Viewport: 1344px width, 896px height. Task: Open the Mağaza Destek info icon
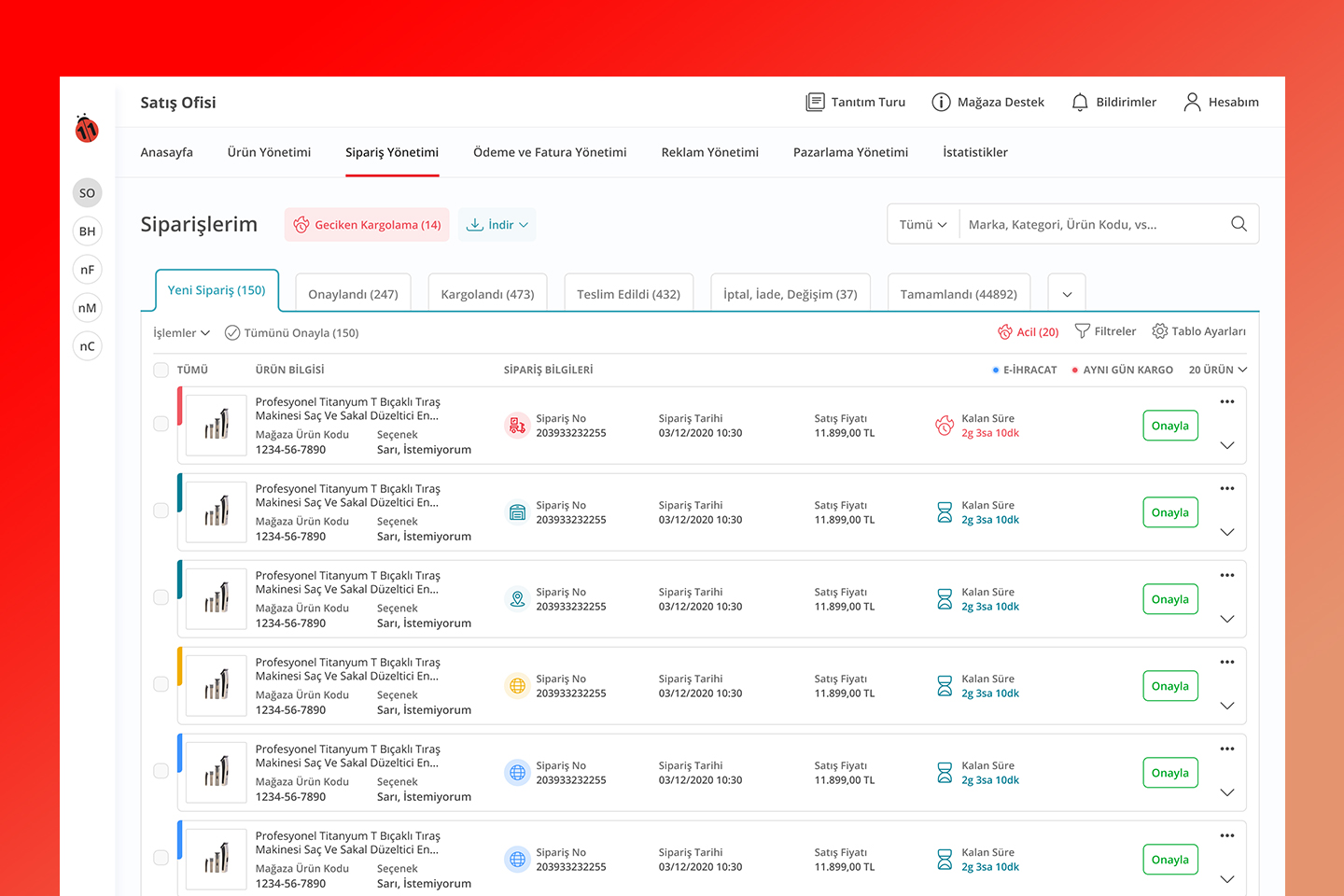pyautogui.click(x=941, y=103)
